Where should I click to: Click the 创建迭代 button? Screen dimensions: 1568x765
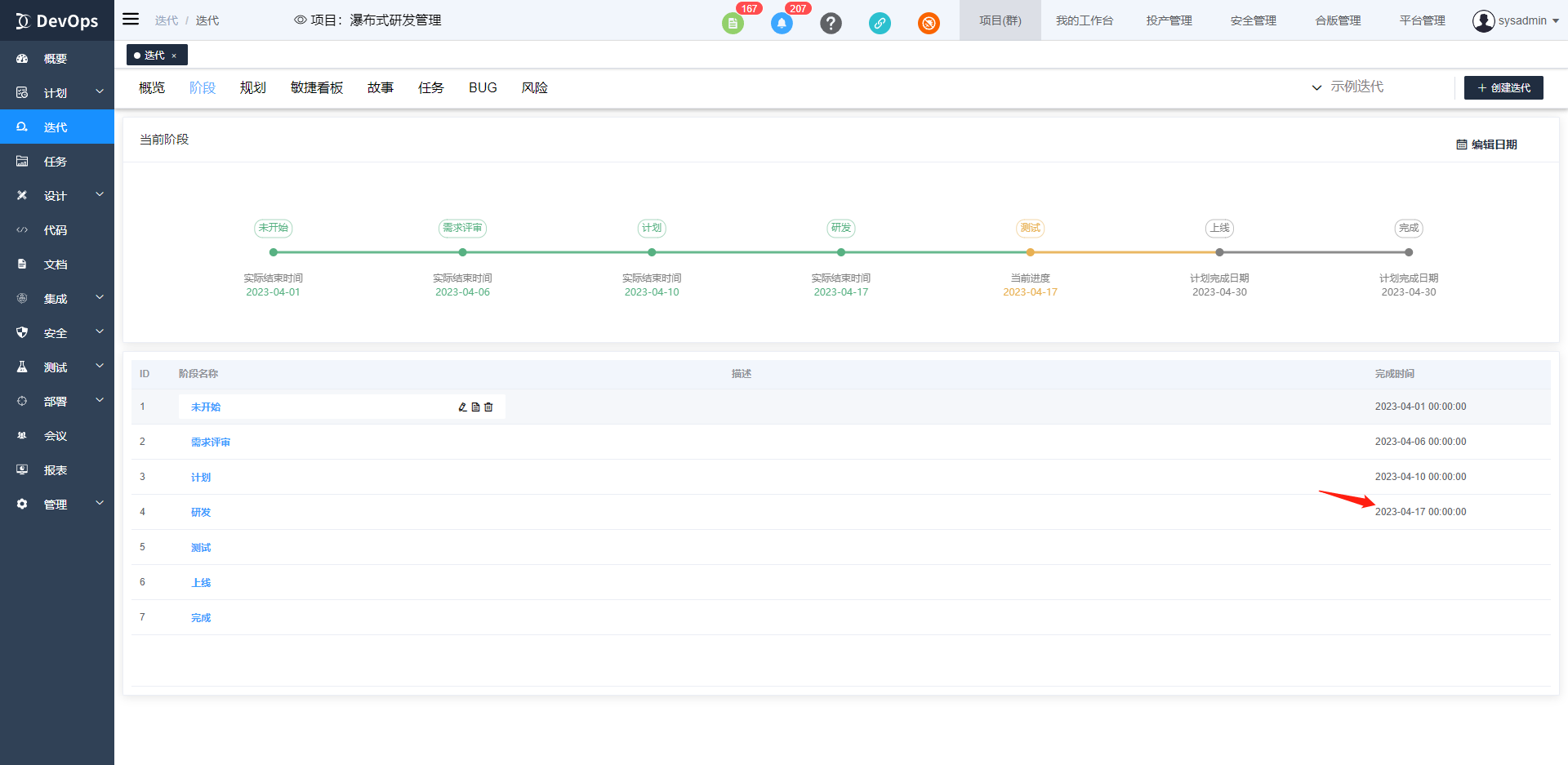point(1503,87)
